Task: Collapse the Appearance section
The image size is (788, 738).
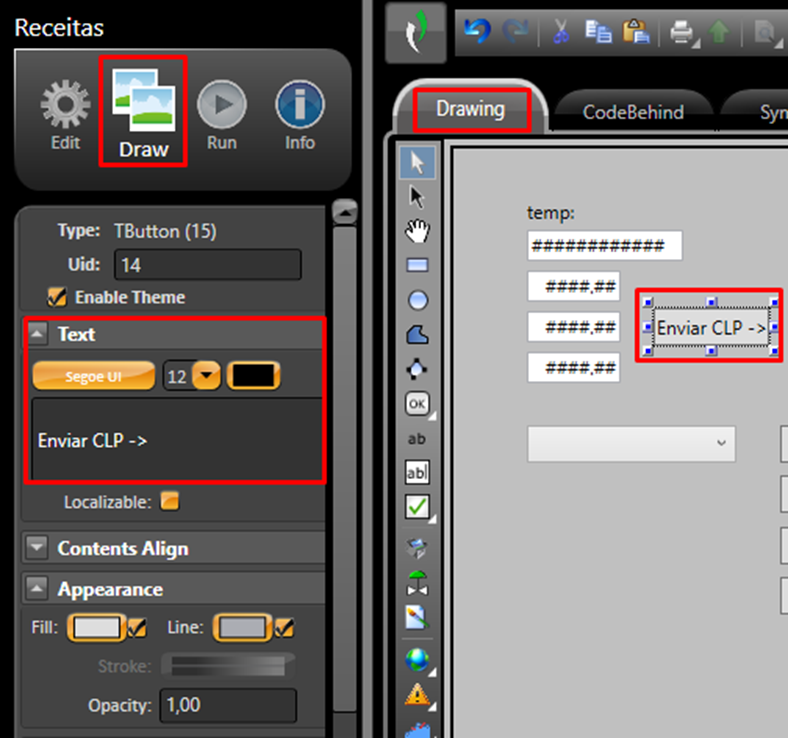Action: tap(37, 589)
